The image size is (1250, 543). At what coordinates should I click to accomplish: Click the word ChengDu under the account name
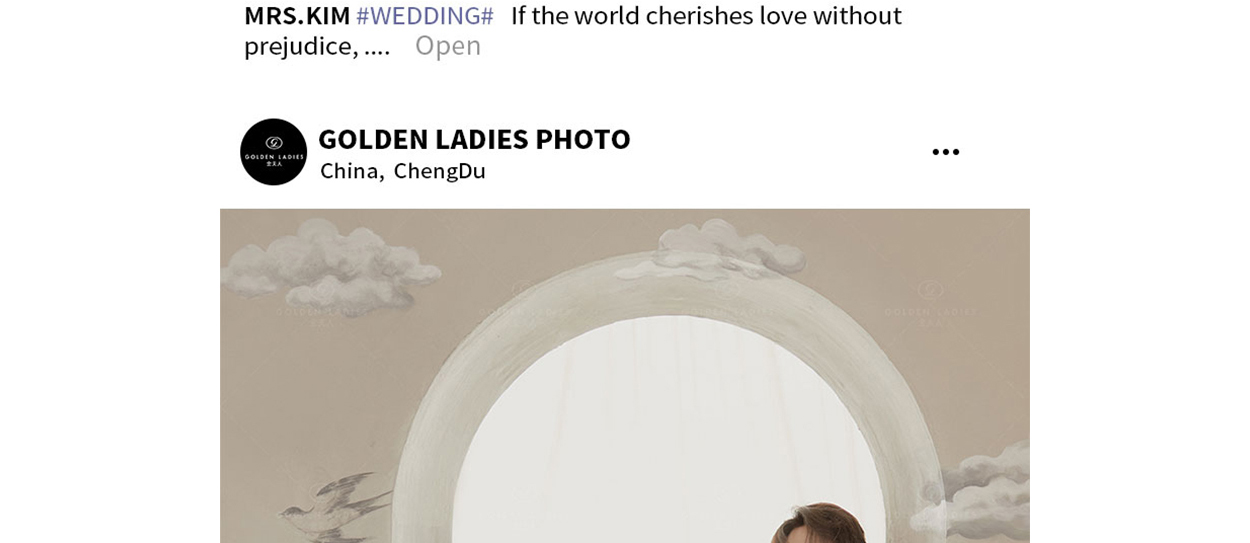point(440,171)
